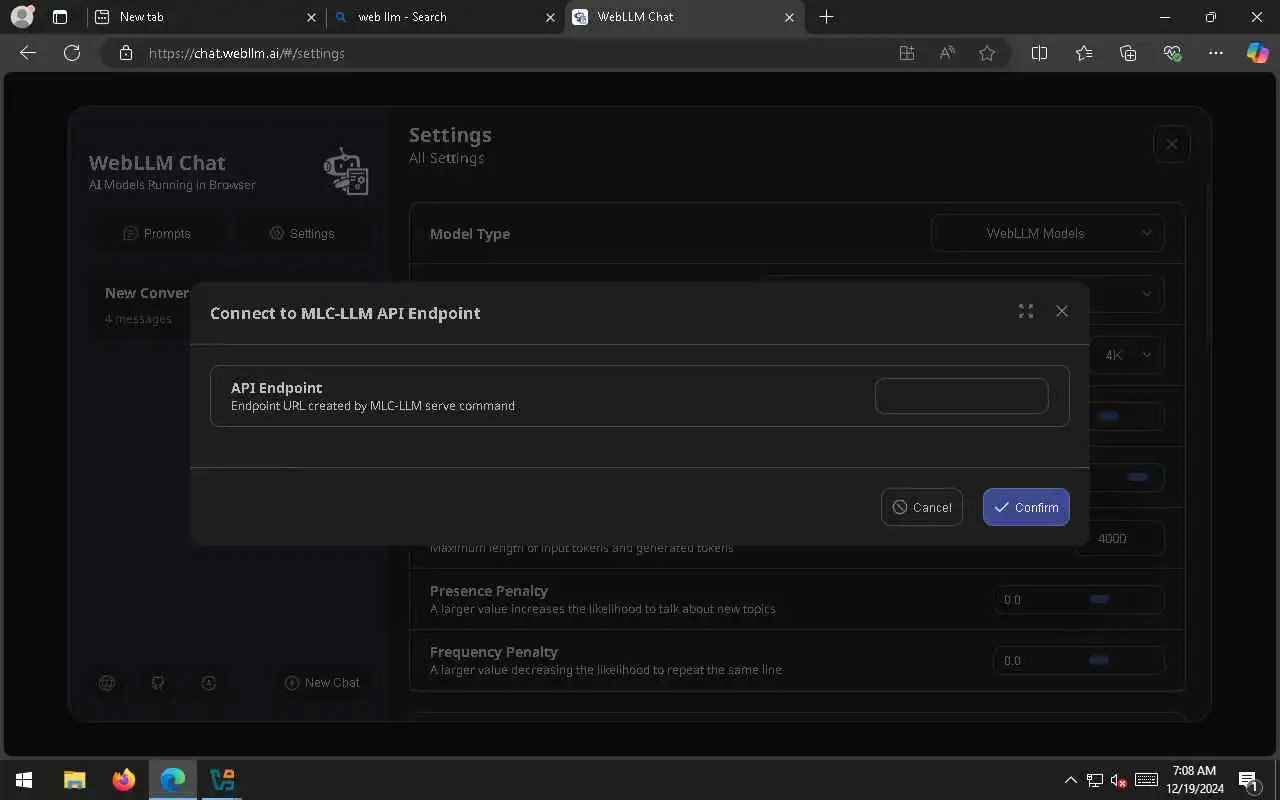
Task: Open Browser essentials
Action: pyautogui.click(x=1172, y=53)
